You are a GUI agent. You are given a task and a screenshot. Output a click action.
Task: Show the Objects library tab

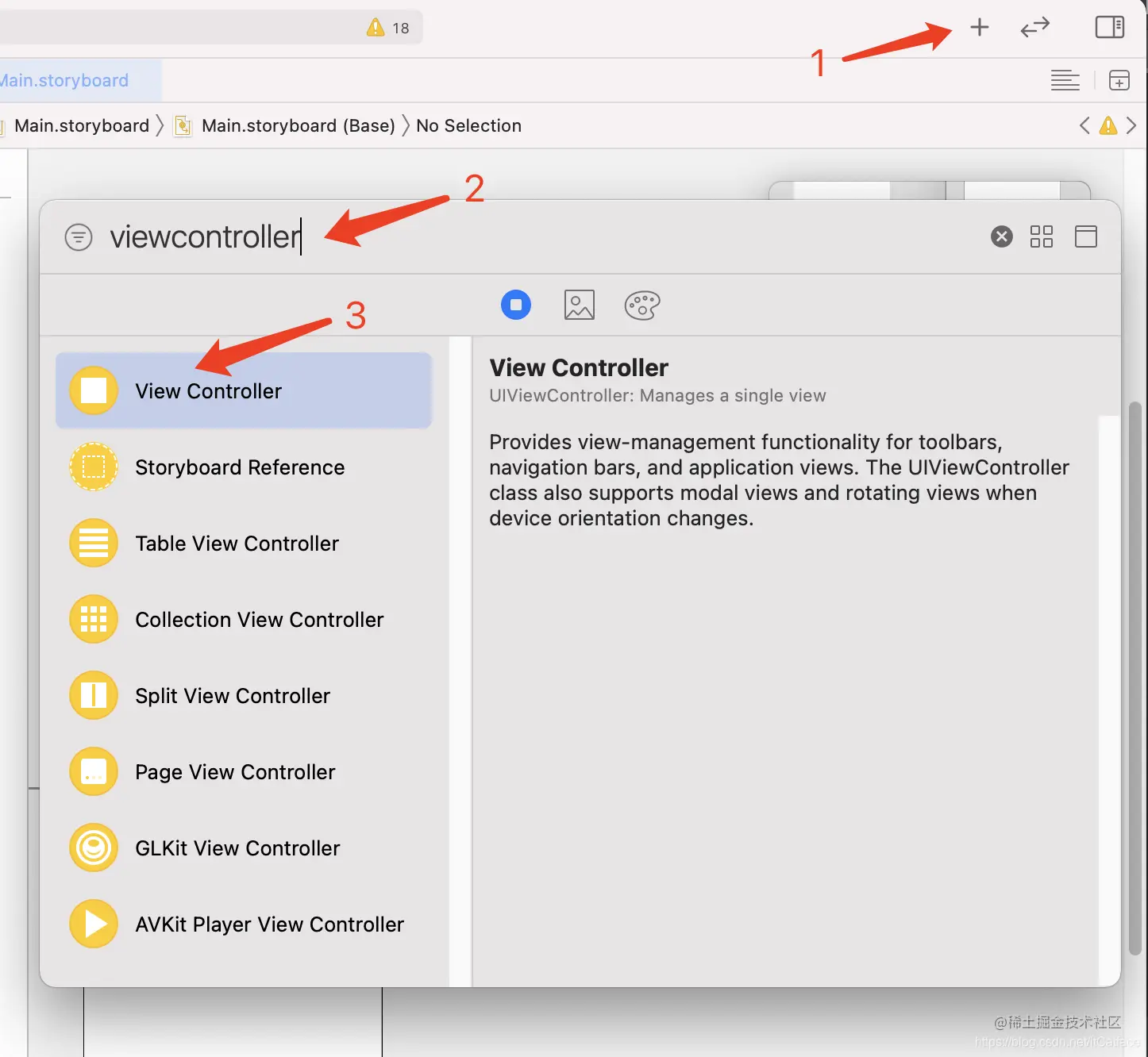(516, 305)
